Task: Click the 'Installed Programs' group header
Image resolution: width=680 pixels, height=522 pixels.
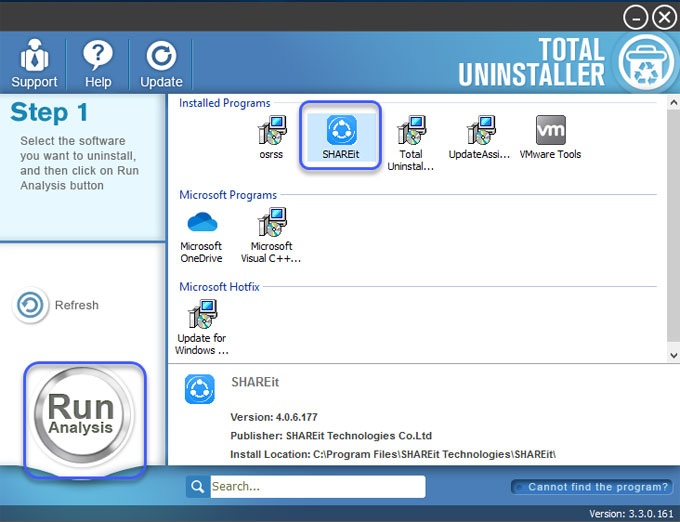Action: [225, 103]
